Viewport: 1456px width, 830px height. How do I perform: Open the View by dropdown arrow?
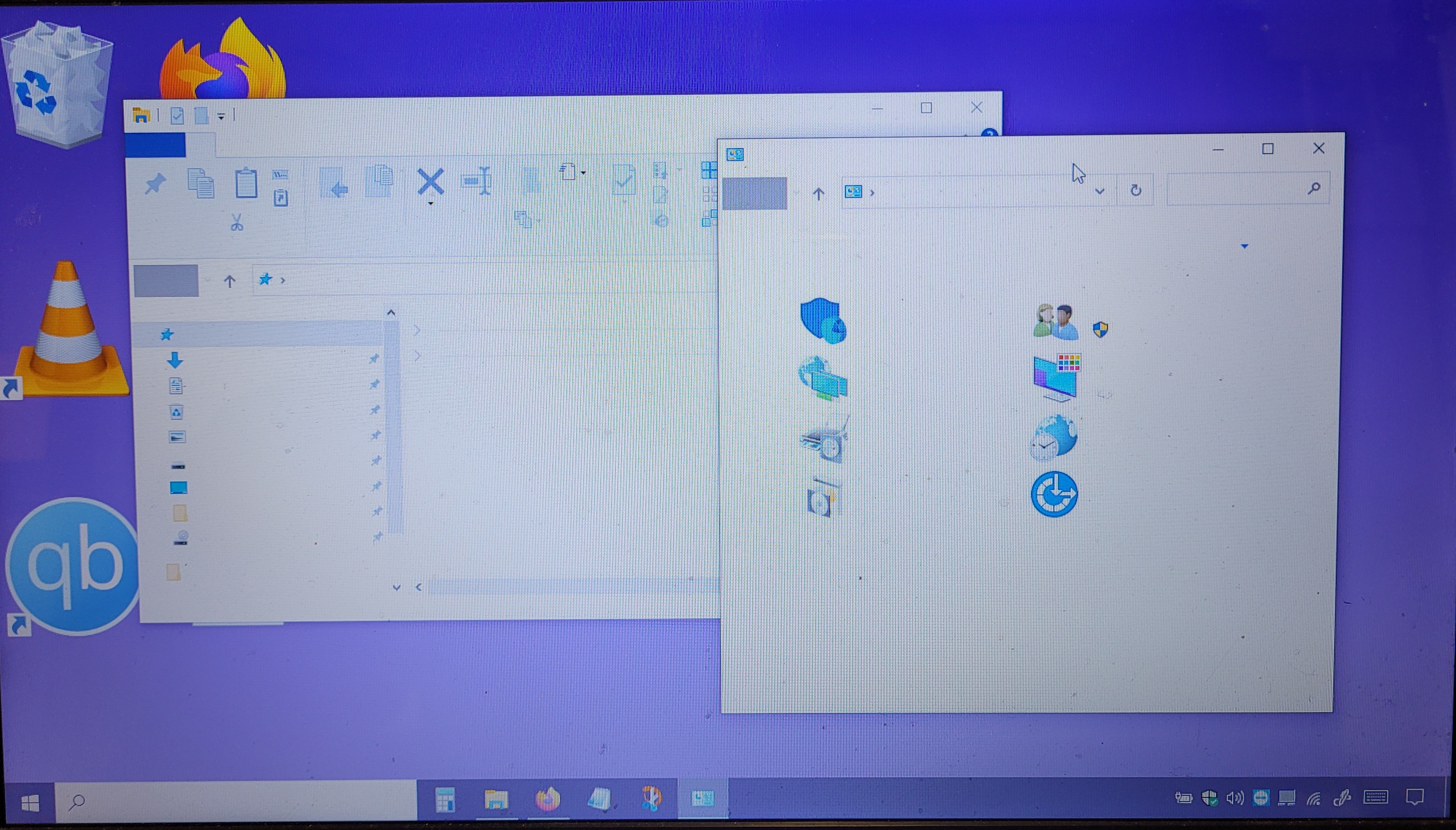click(x=1244, y=246)
